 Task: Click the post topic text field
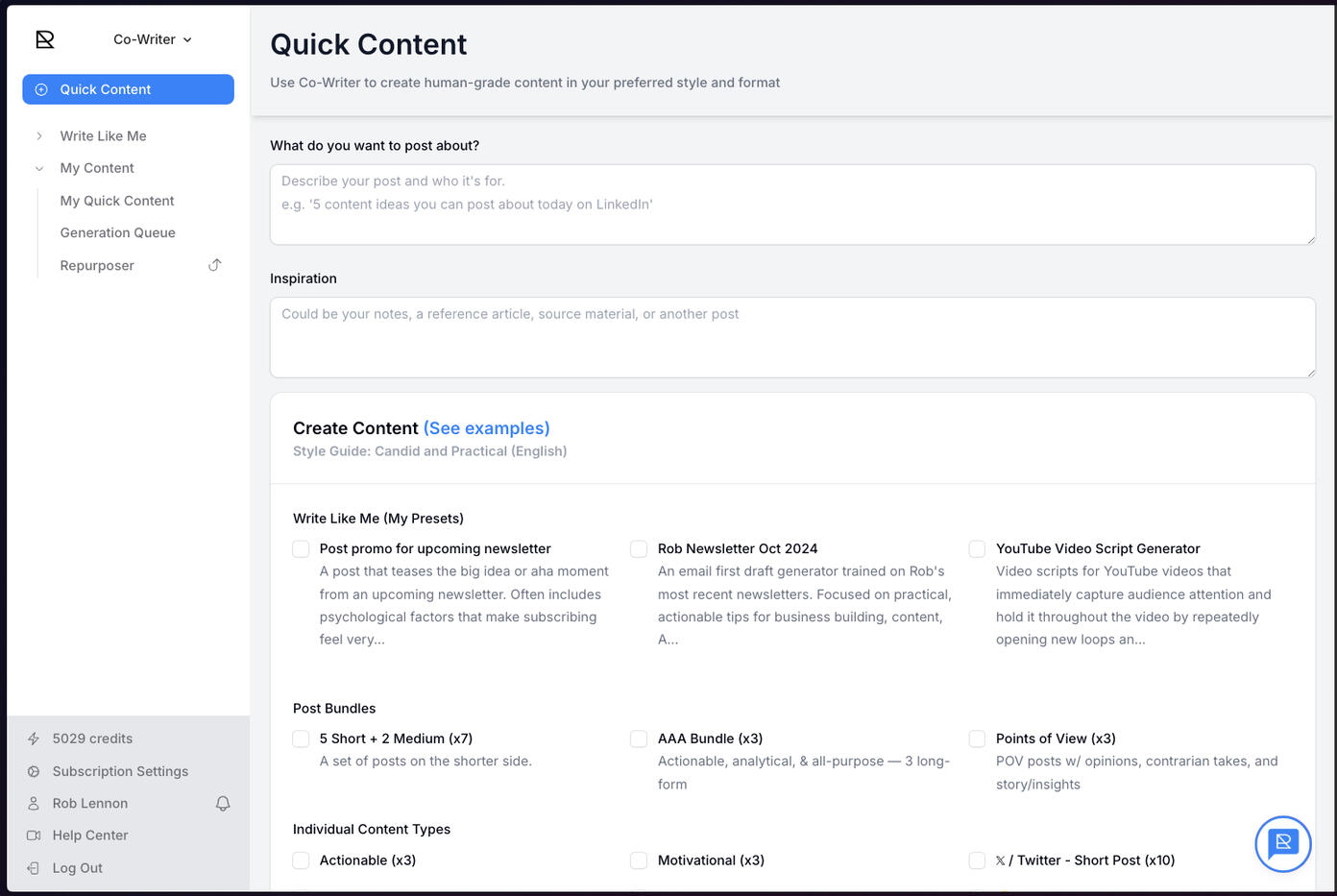791,204
